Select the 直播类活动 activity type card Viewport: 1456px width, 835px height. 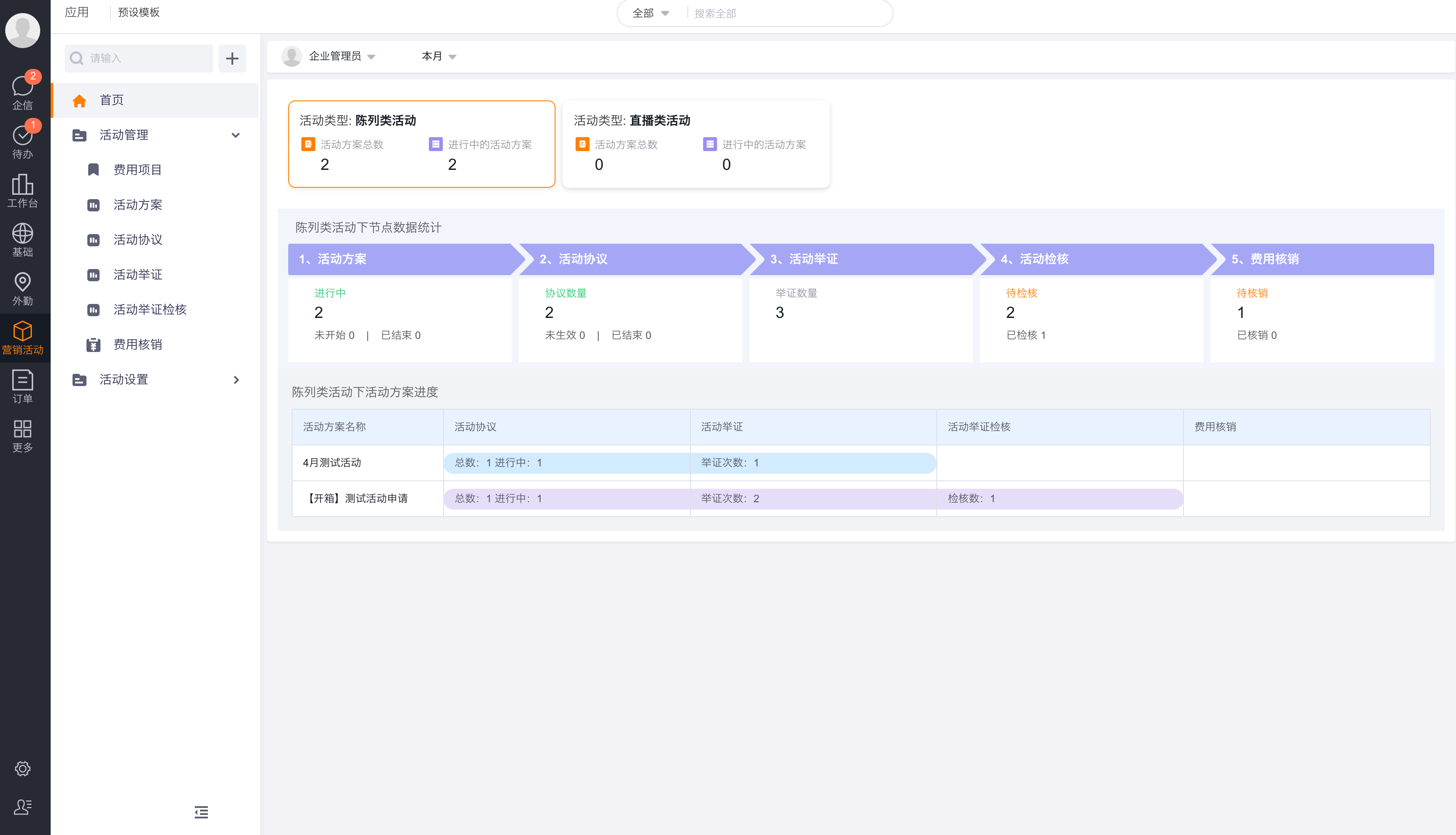click(x=696, y=144)
